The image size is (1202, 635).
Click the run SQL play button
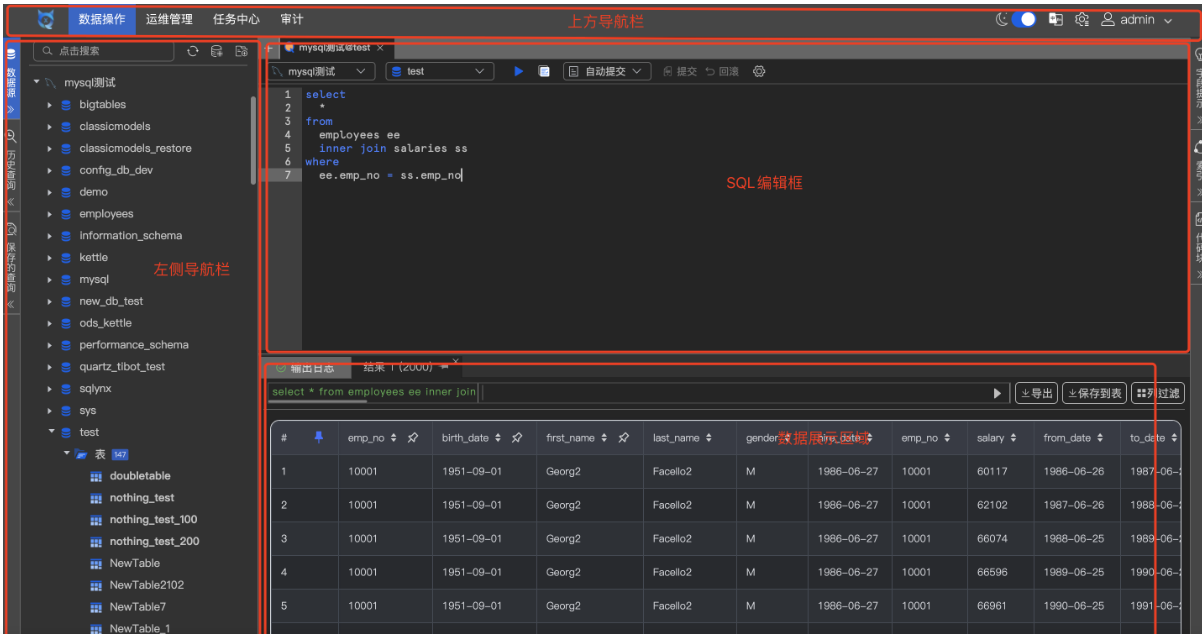[x=518, y=72]
